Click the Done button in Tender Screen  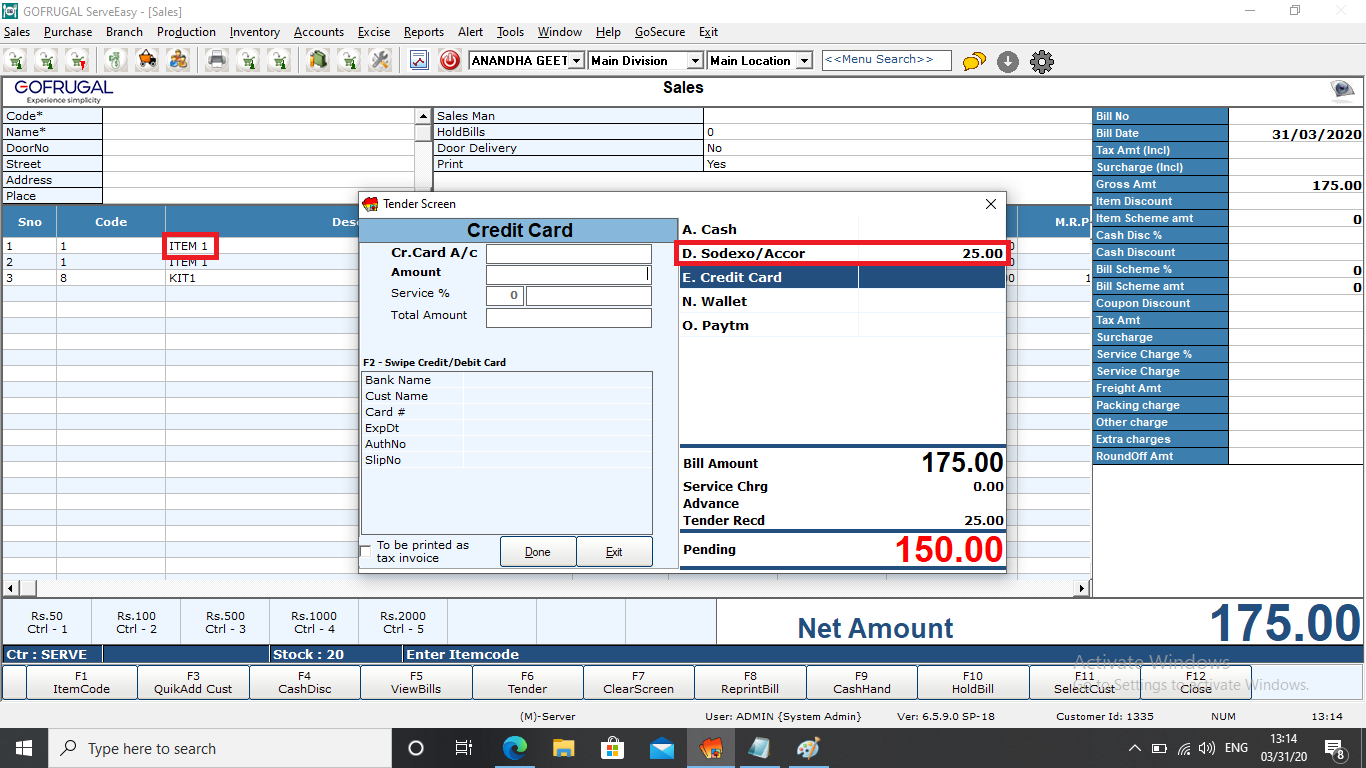click(538, 552)
